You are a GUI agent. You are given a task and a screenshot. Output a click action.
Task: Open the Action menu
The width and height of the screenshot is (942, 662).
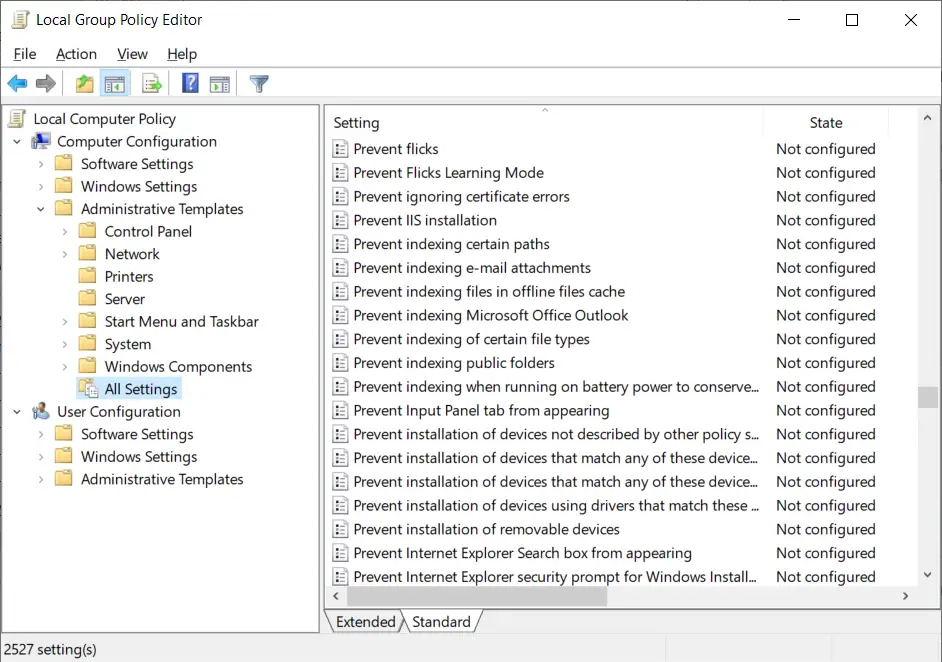pos(76,54)
